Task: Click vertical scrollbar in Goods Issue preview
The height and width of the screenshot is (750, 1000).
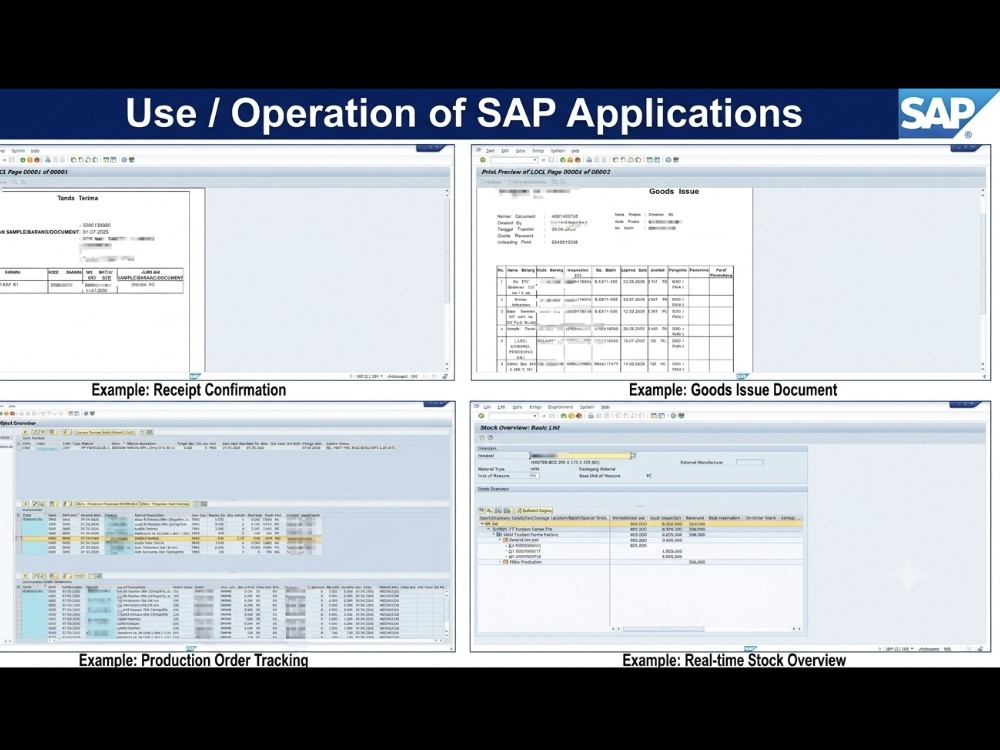Action: coord(983,277)
